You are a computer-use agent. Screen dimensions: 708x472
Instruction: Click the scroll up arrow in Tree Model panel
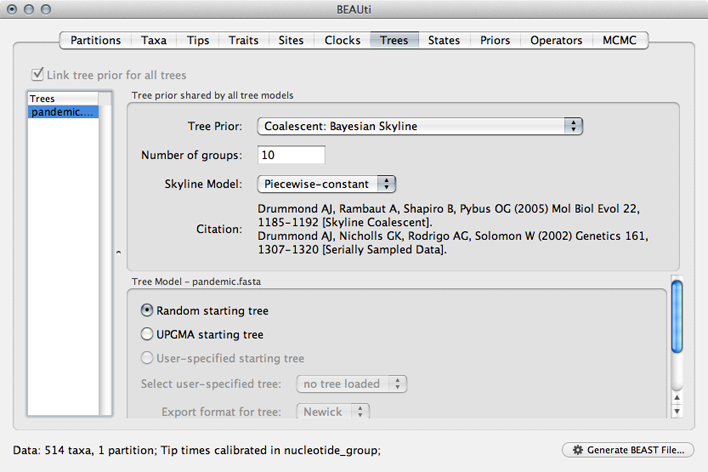point(677,397)
